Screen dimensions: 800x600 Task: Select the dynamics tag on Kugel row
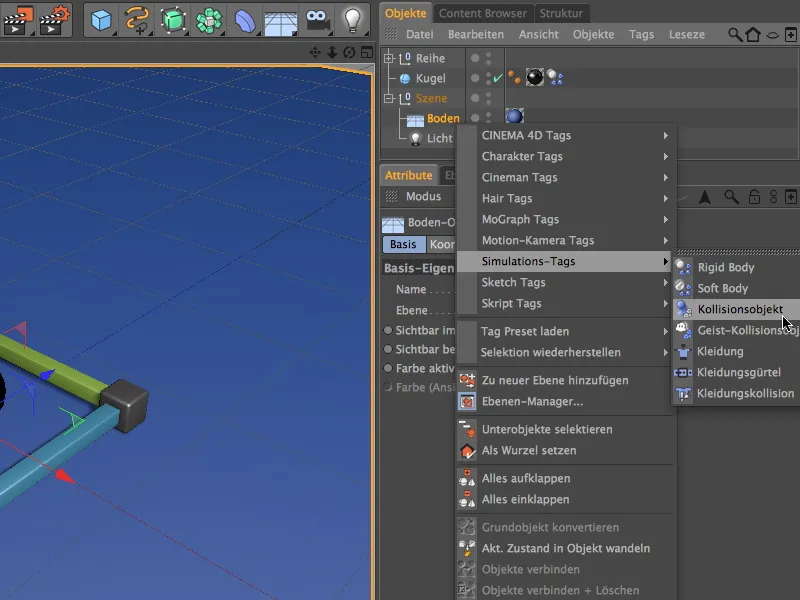[x=555, y=78]
